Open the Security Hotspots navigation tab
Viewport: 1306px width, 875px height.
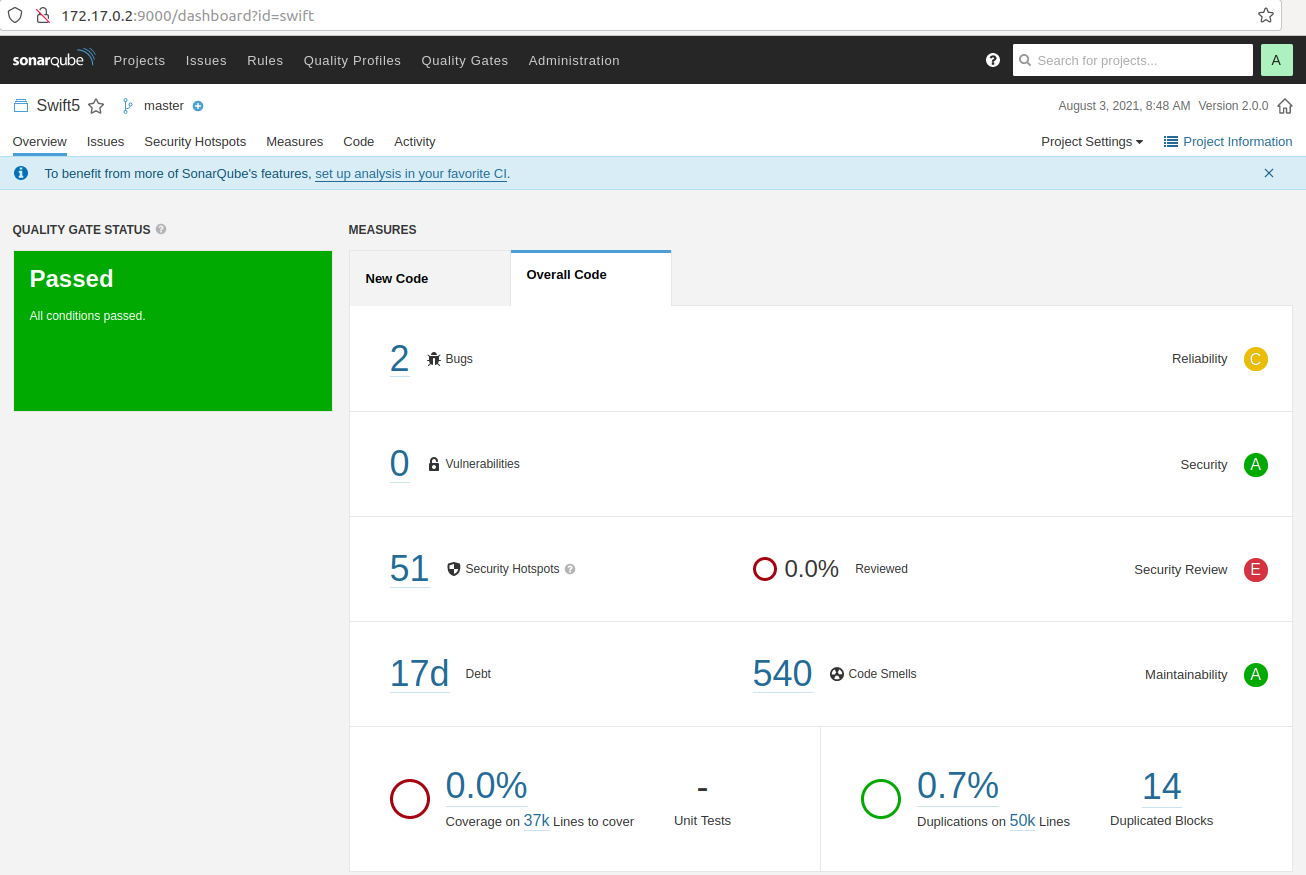[x=195, y=142]
